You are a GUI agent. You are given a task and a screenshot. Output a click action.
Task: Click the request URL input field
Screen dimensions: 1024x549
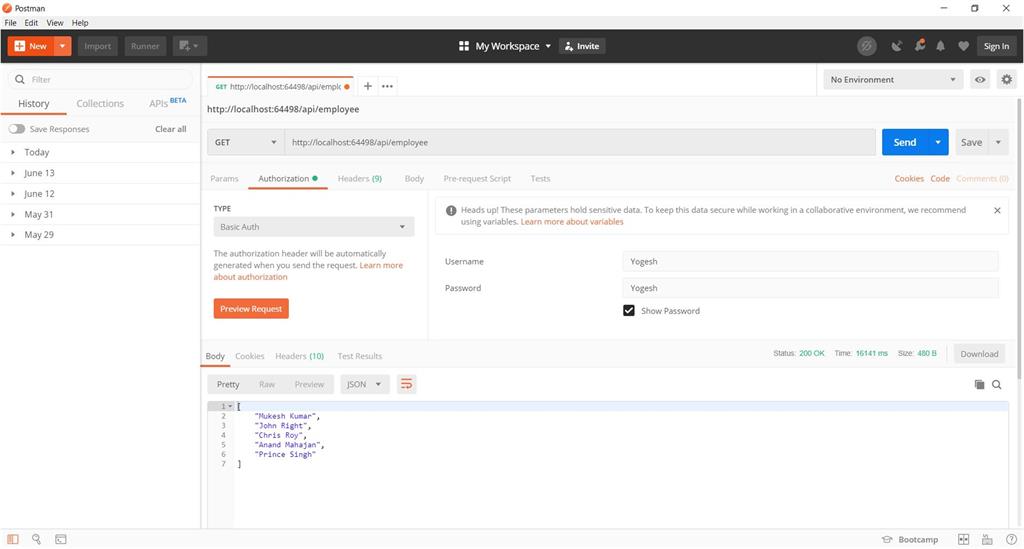580,142
